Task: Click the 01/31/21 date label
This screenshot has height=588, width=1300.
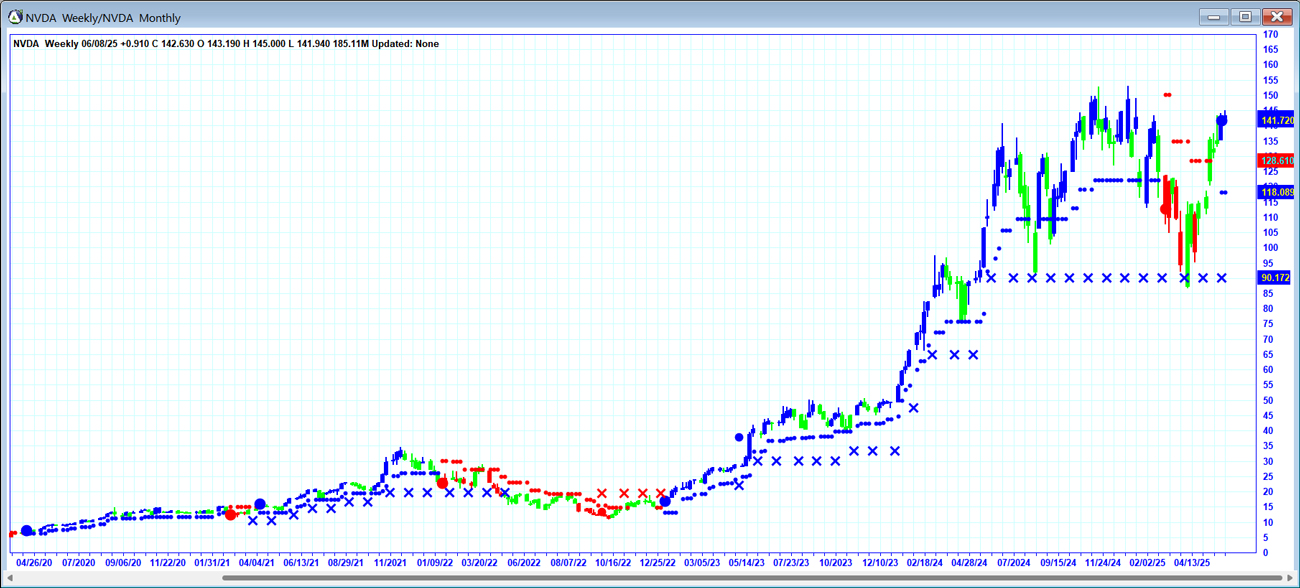Action: [213, 563]
